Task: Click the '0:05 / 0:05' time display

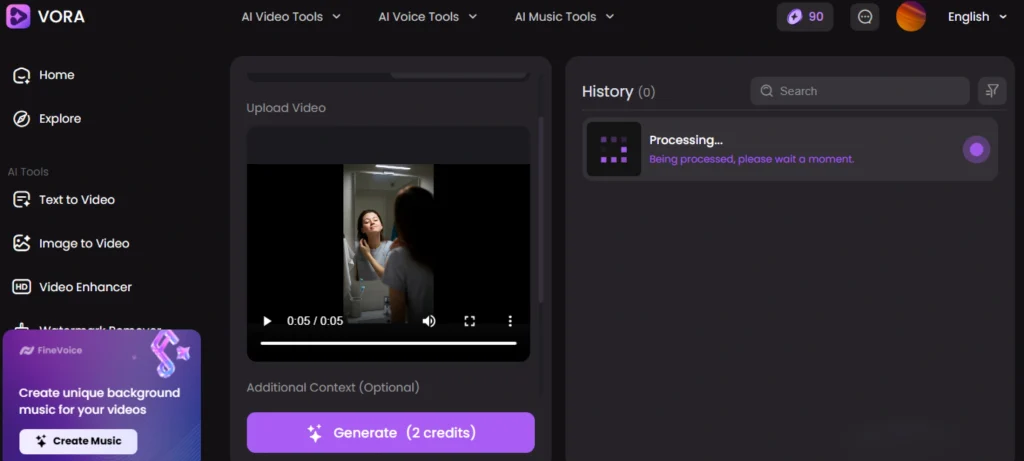Action: [315, 321]
